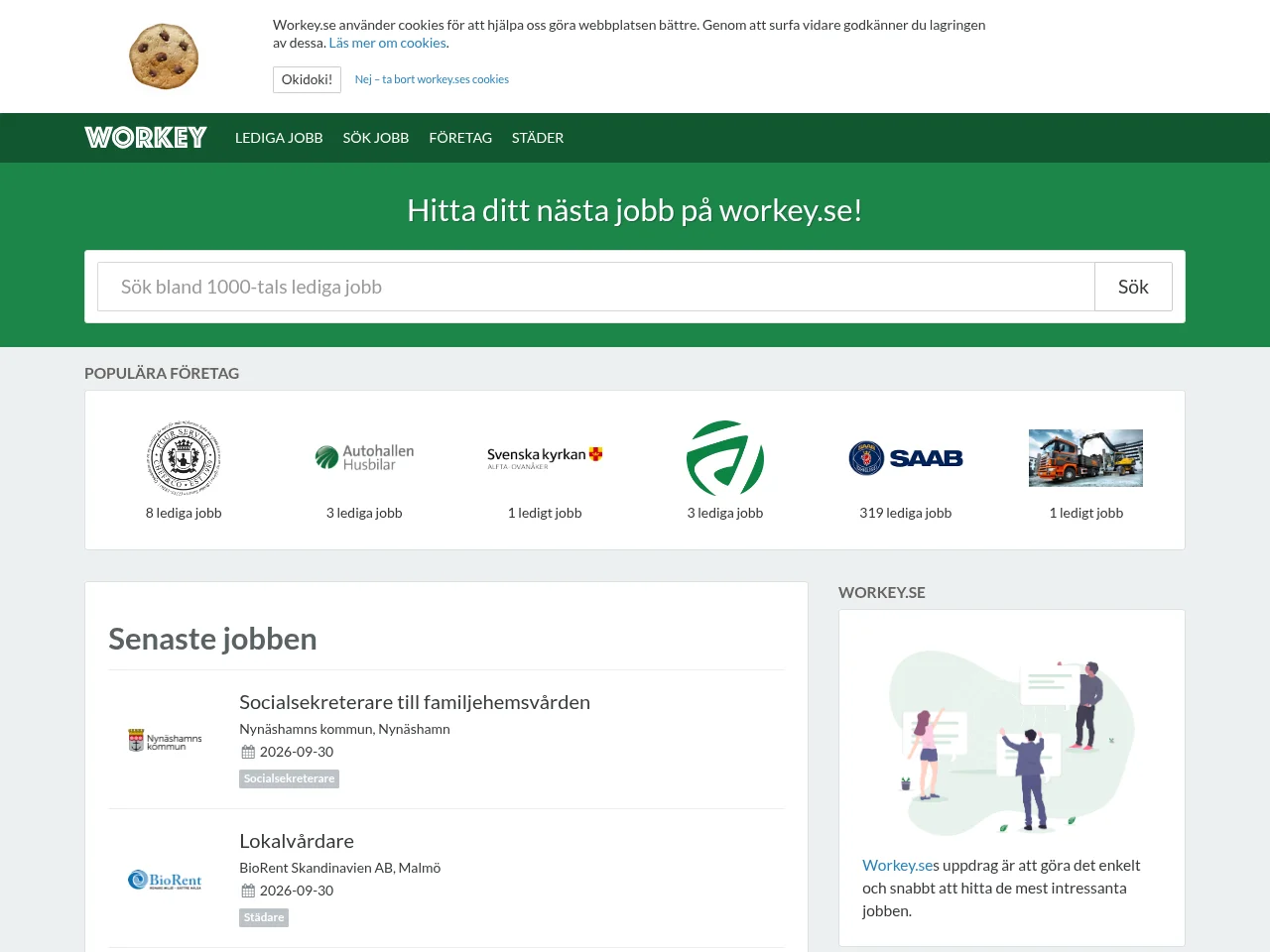1270x952 pixels.
Task: Open 3 lediga jobb under the green logo
Action: 725,513
